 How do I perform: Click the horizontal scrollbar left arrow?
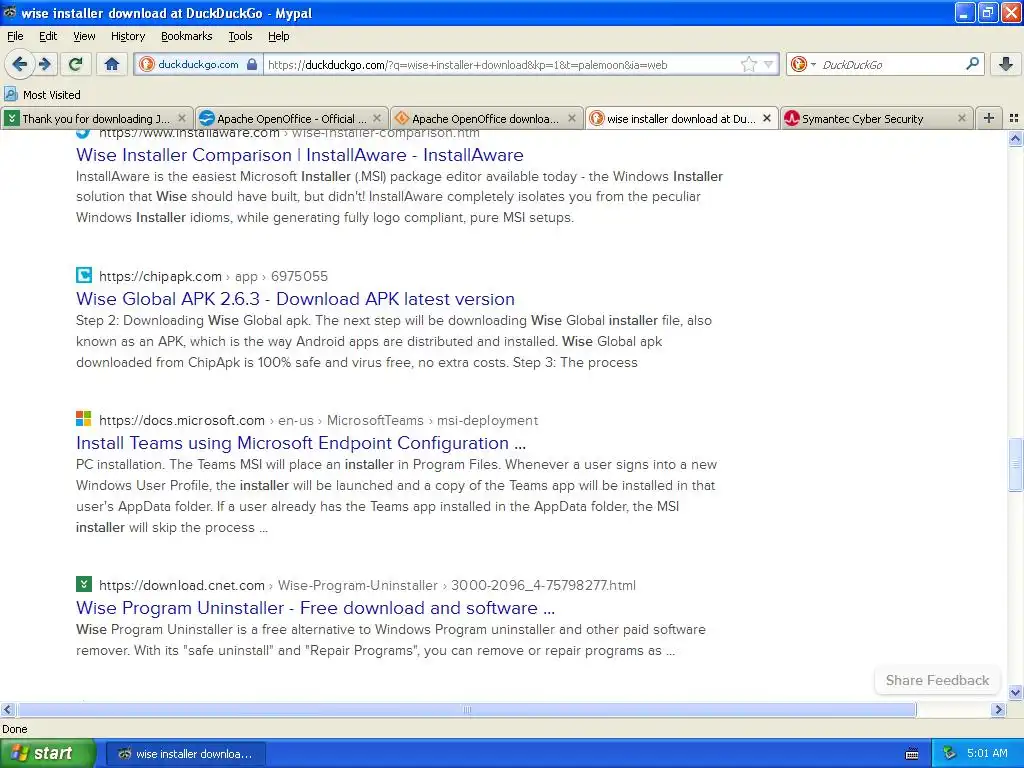[x=7, y=709]
